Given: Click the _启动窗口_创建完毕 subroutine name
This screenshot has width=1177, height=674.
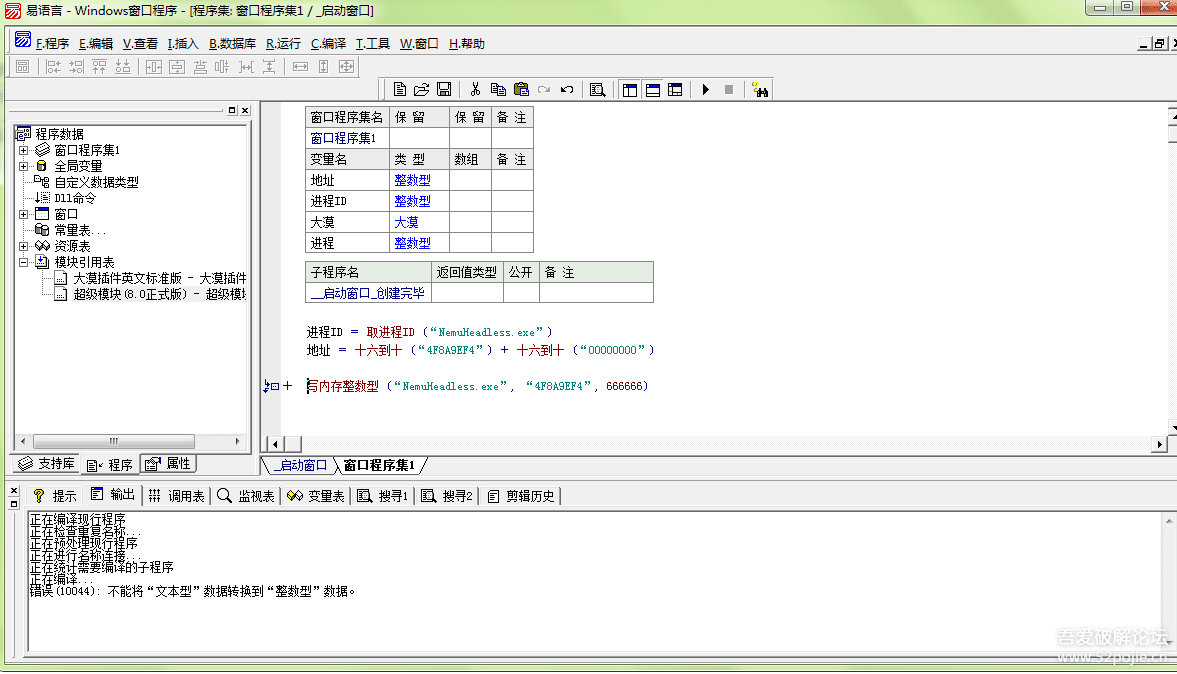Looking at the screenshot, I should point(368,293).
